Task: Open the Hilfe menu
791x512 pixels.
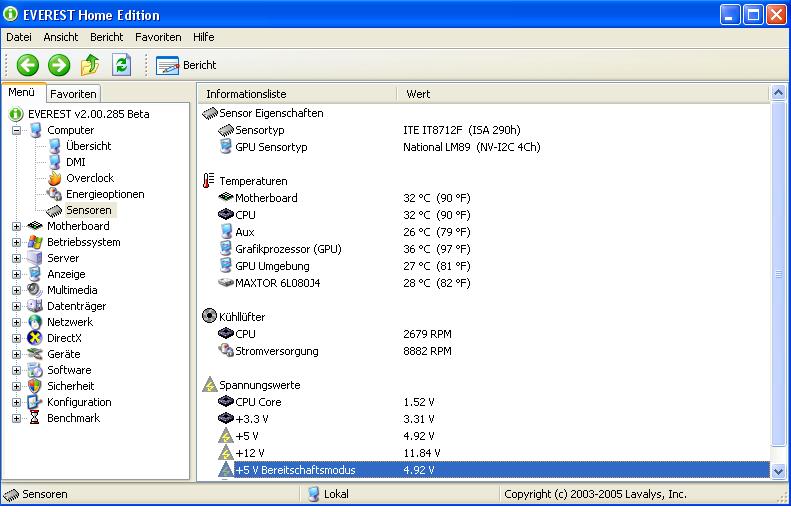Action: [x=203, y=37]
